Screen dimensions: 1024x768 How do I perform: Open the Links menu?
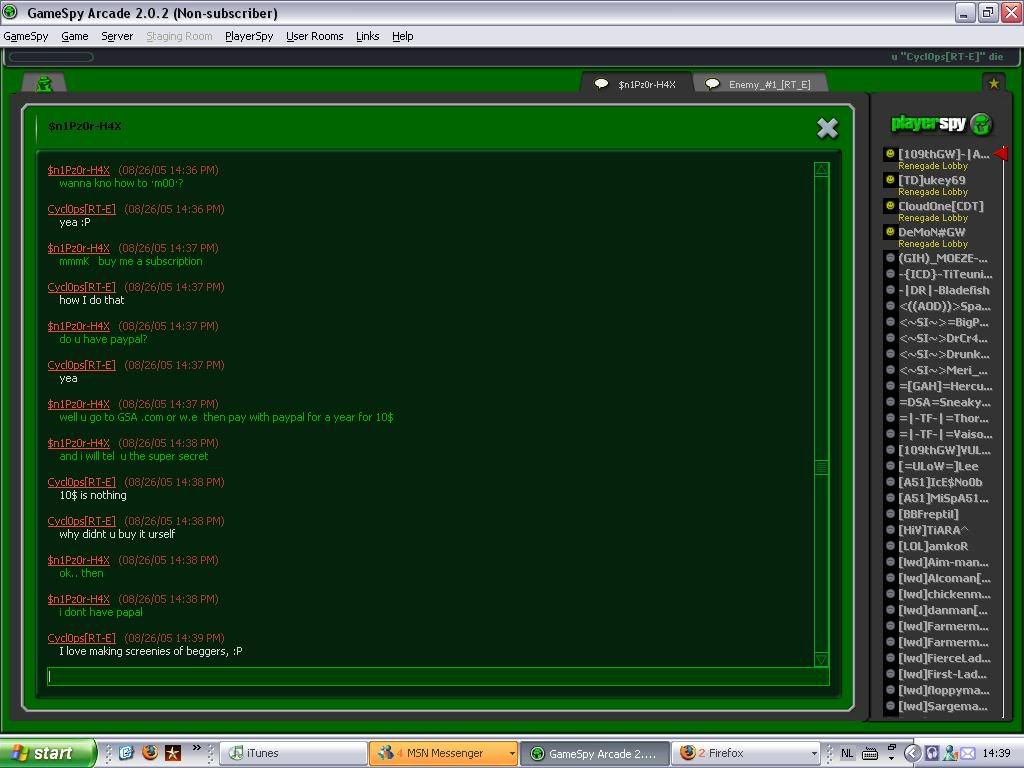(367, 36)
